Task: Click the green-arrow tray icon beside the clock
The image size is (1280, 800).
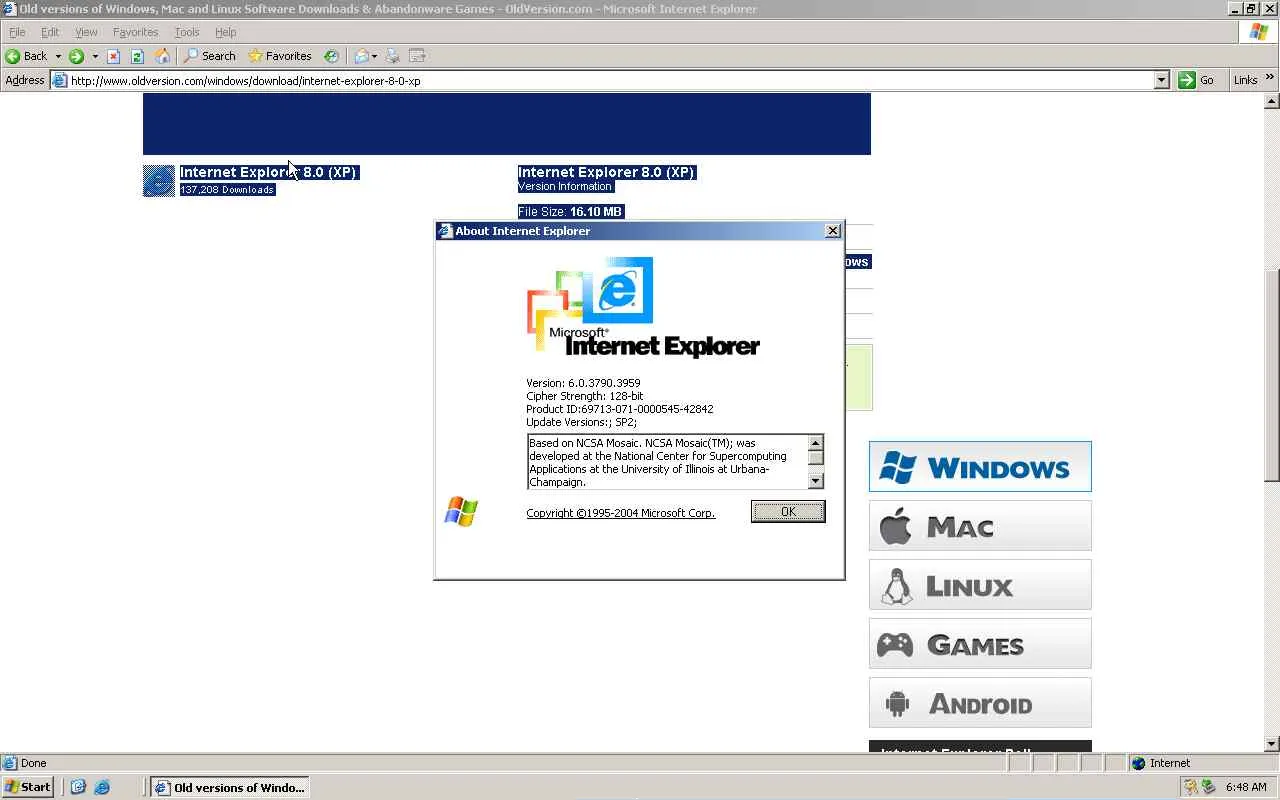Action: pyautogui.click(x=1208, y=787)
